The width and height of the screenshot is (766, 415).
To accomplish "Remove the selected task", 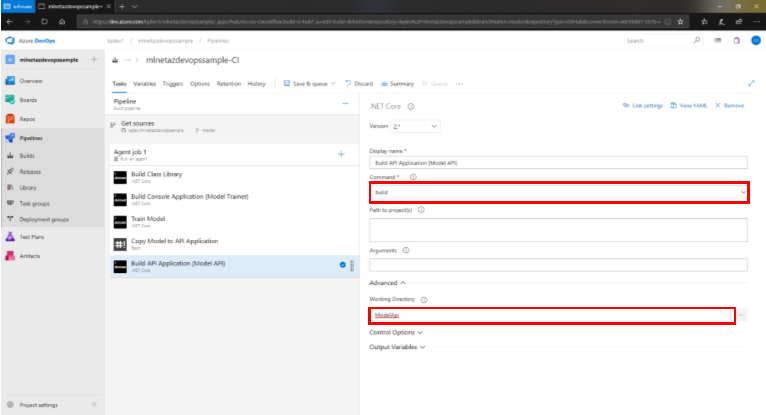I will 728,105.
